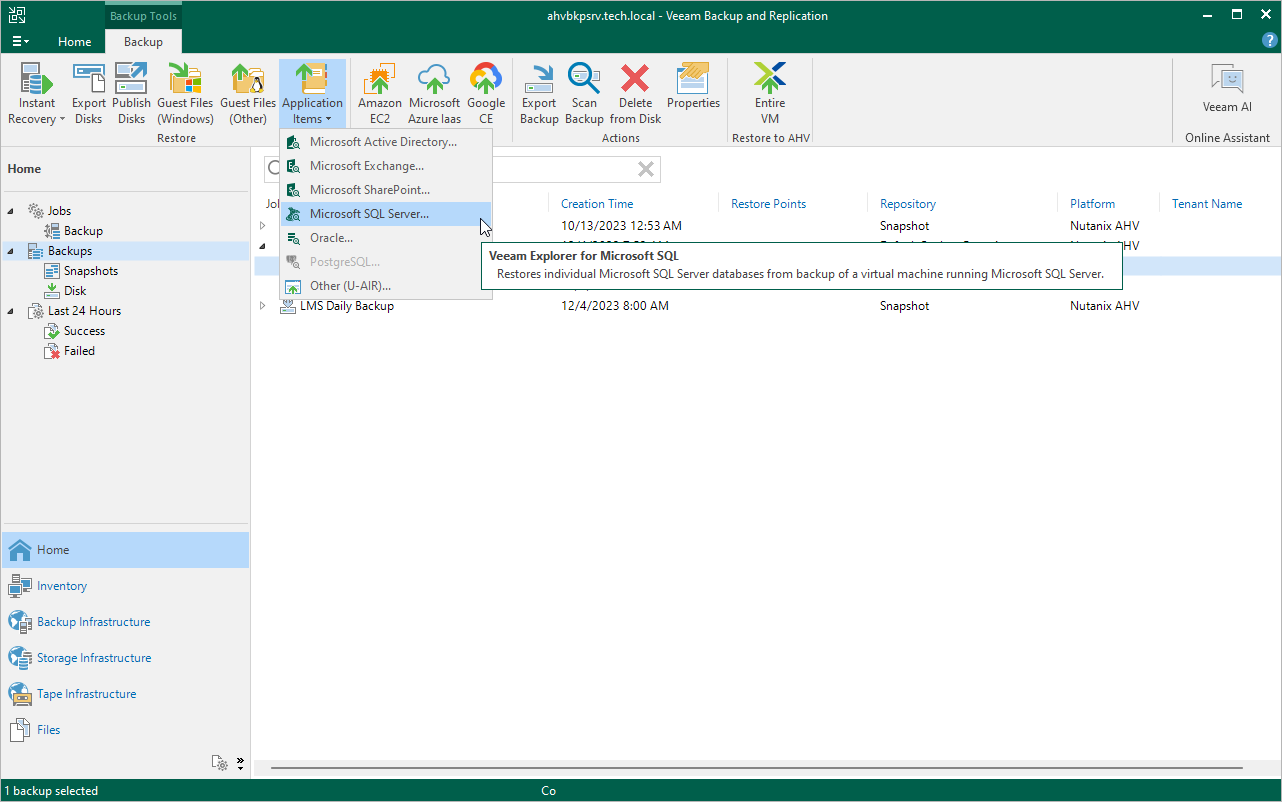Image resolution: width=1282 pixels, height=802 pixels.
Task: Click the Entire VM restore icon
Action: pos(770,94)
